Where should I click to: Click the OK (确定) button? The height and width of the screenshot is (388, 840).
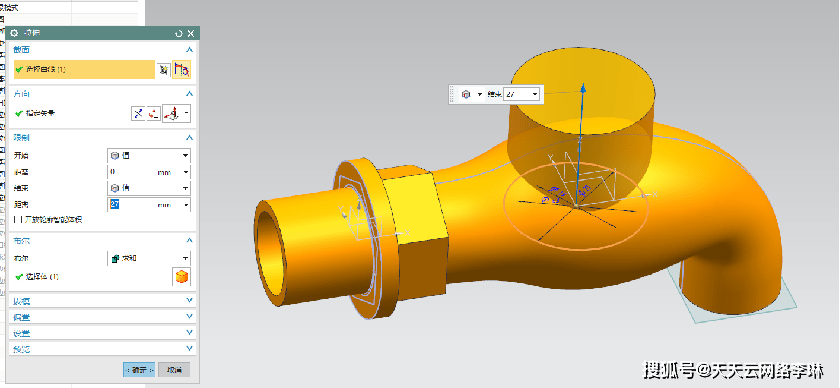click(139, 370)
